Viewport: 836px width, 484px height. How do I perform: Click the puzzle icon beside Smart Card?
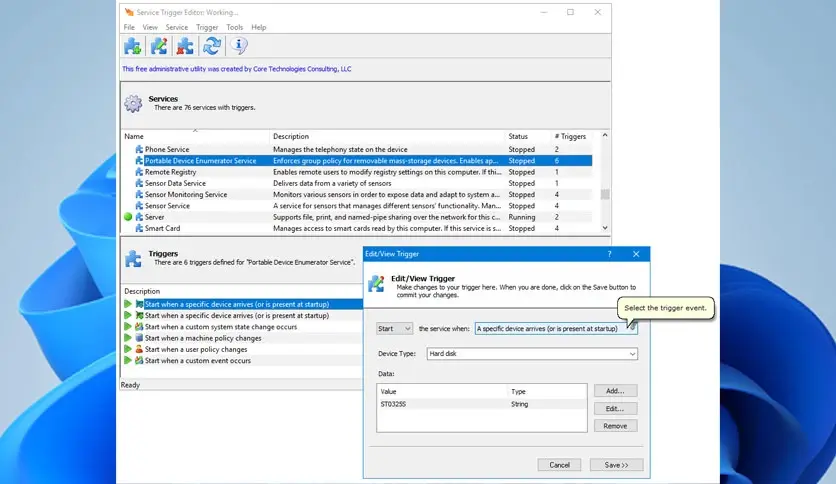139,228
